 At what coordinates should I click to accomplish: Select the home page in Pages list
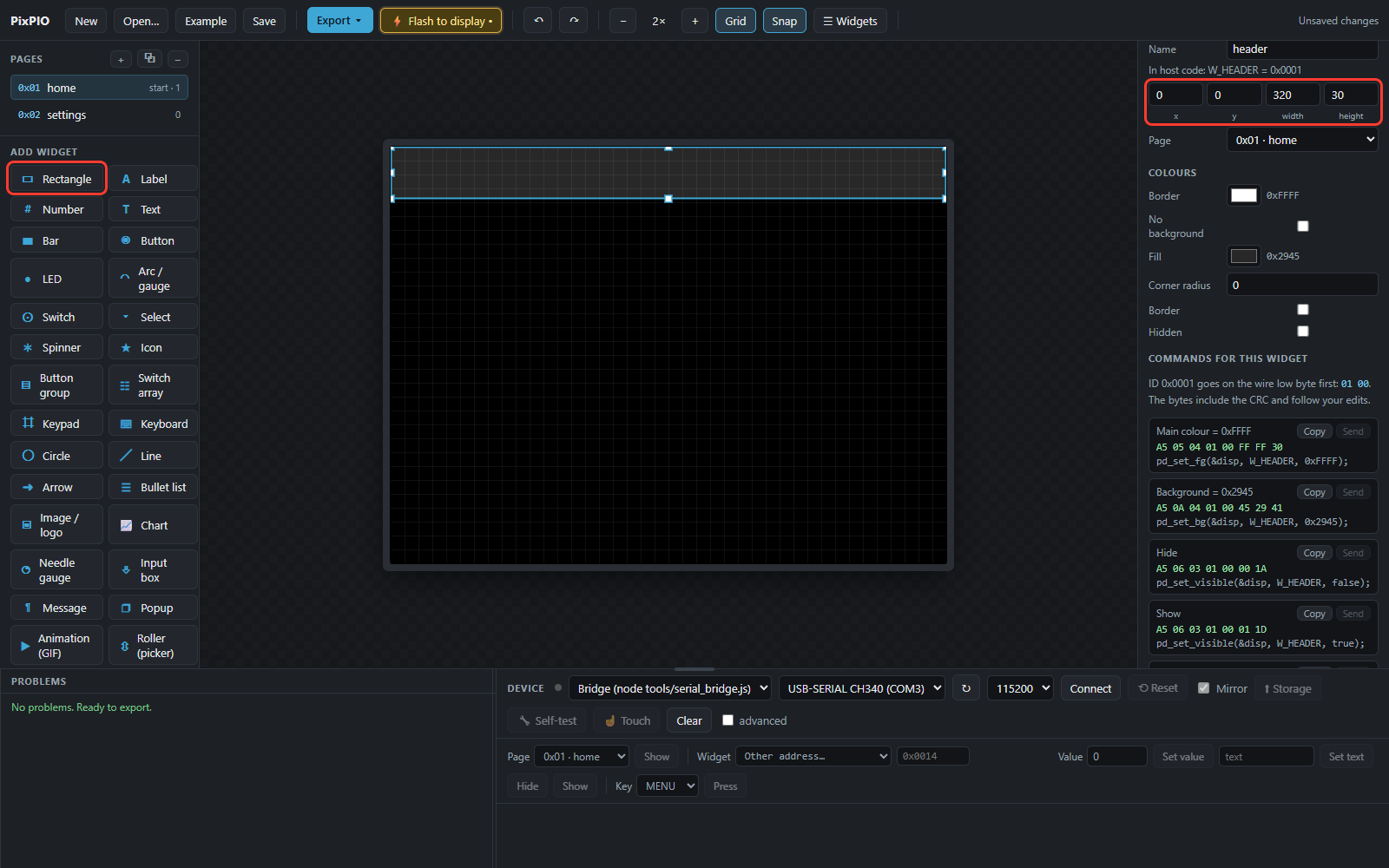tap(99, 88)
